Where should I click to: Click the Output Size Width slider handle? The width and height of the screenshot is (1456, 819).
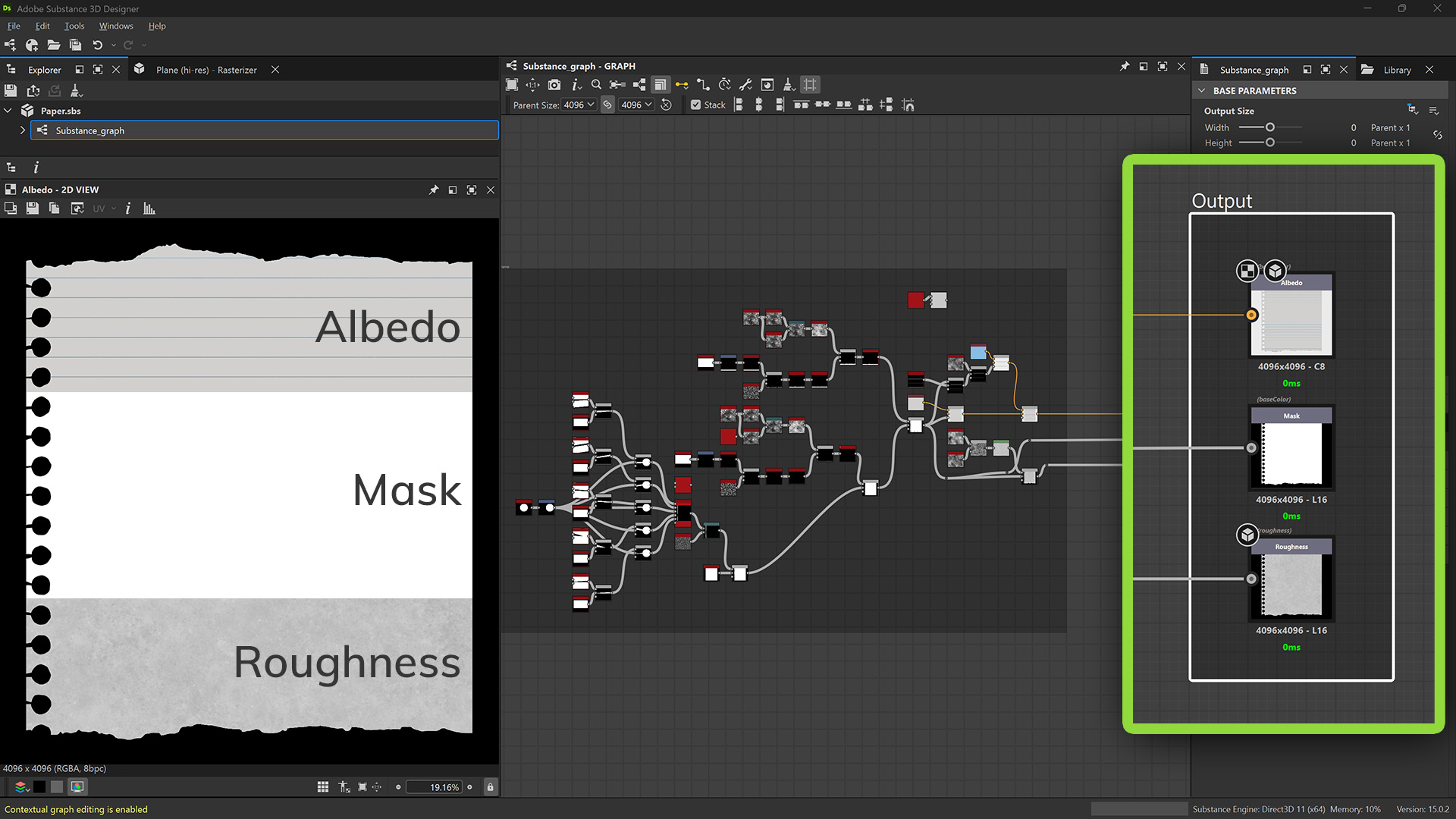click(1270, 127)
